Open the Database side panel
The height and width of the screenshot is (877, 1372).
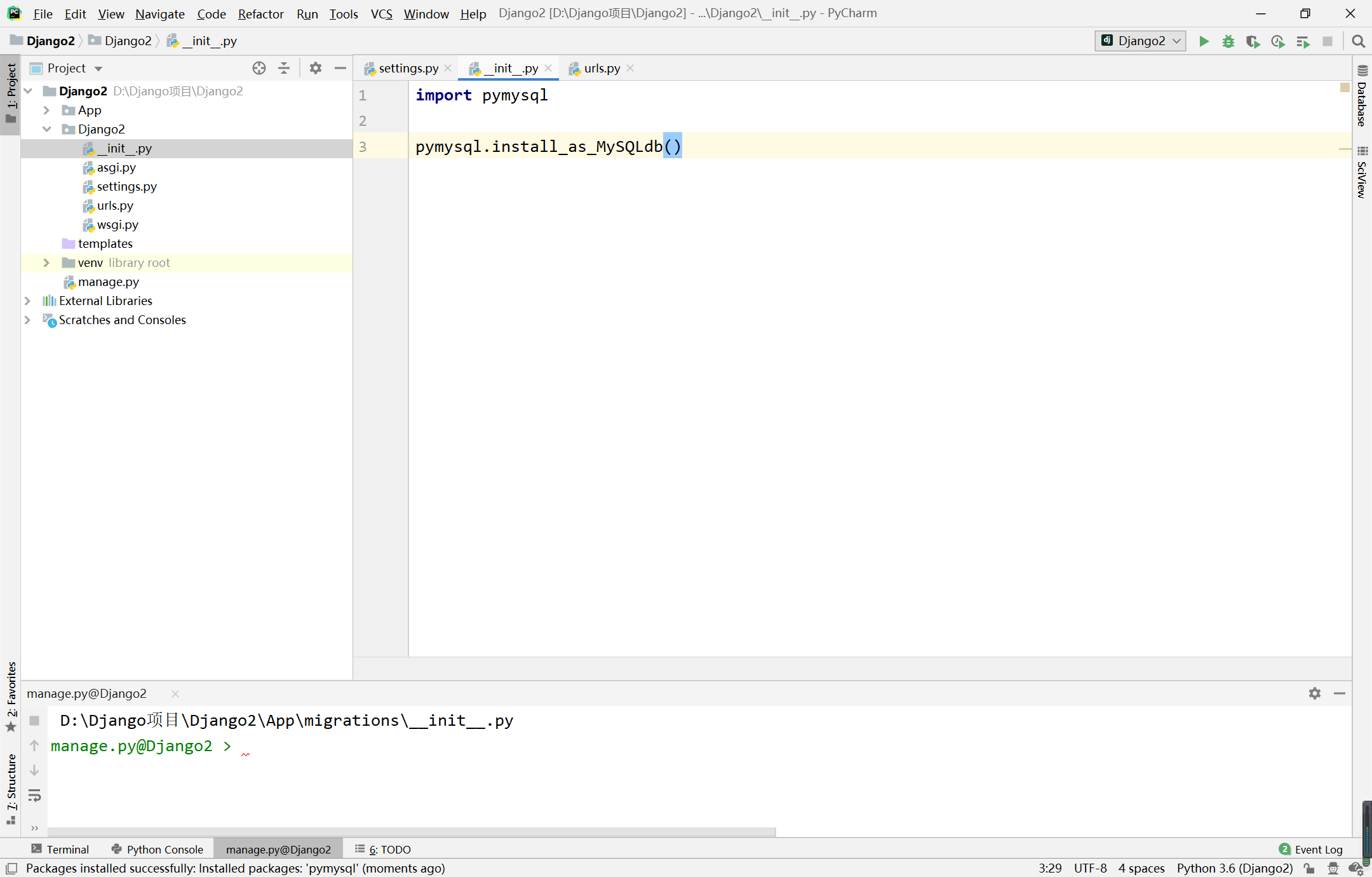pos(1362,97)
